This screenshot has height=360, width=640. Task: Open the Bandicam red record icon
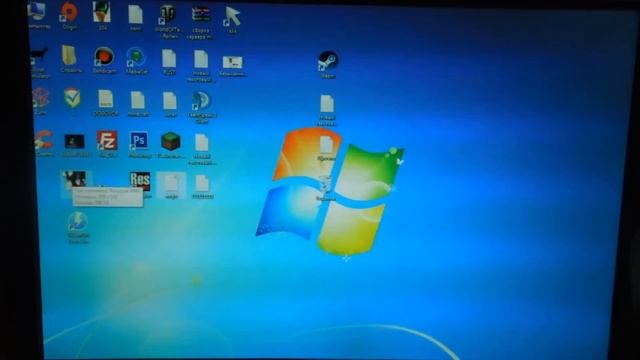[x=104, y=56]
